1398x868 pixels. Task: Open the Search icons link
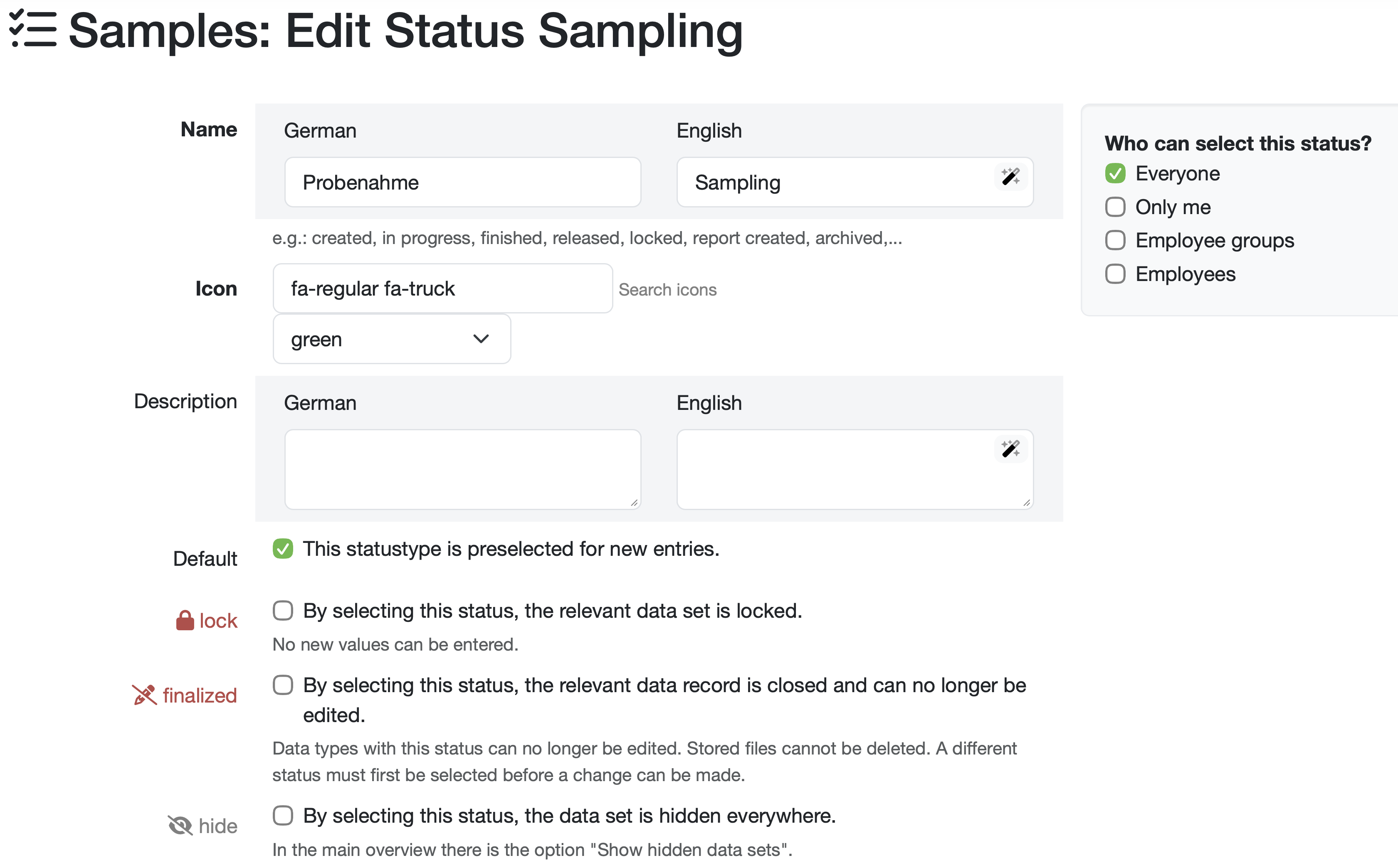(x=667, y=290)
